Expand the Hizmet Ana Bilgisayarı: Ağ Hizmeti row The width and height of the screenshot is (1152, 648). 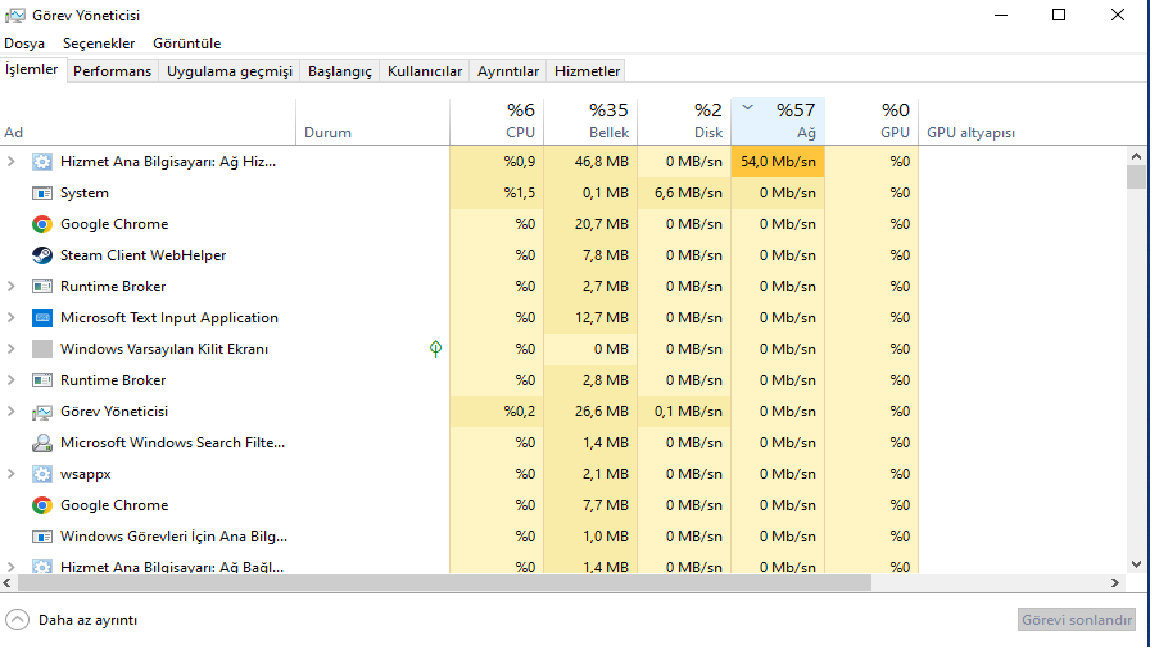coord(11,161)
